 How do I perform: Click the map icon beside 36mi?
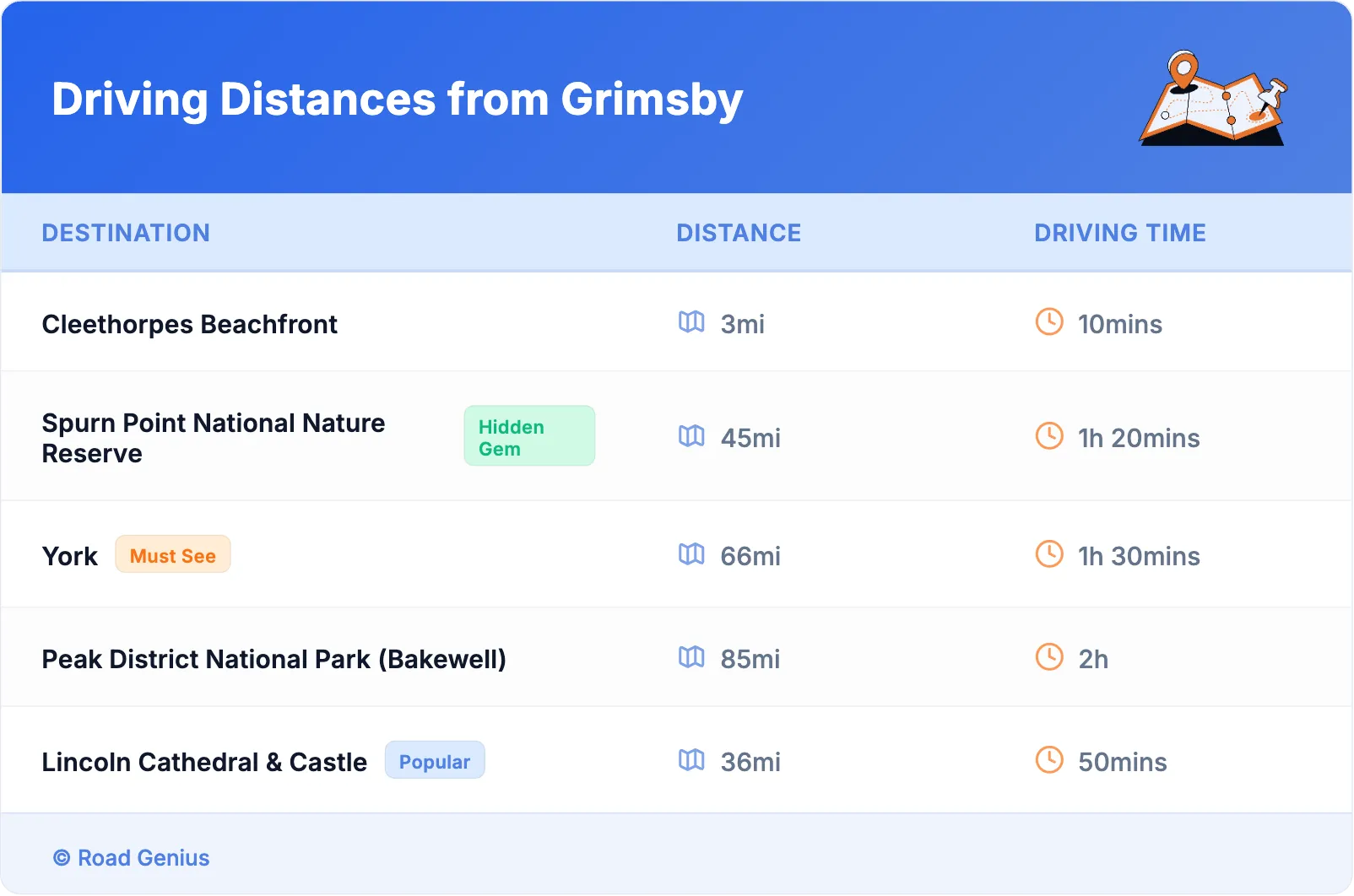(691, 759)
